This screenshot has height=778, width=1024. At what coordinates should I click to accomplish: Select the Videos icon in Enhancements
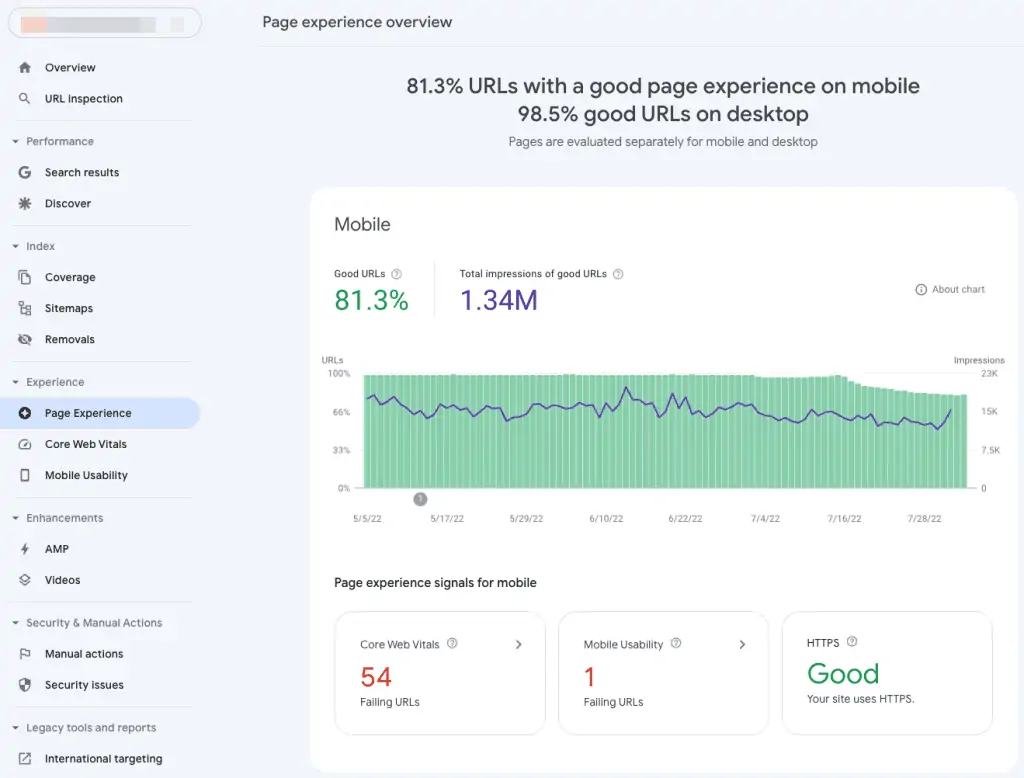click(24, 580)
